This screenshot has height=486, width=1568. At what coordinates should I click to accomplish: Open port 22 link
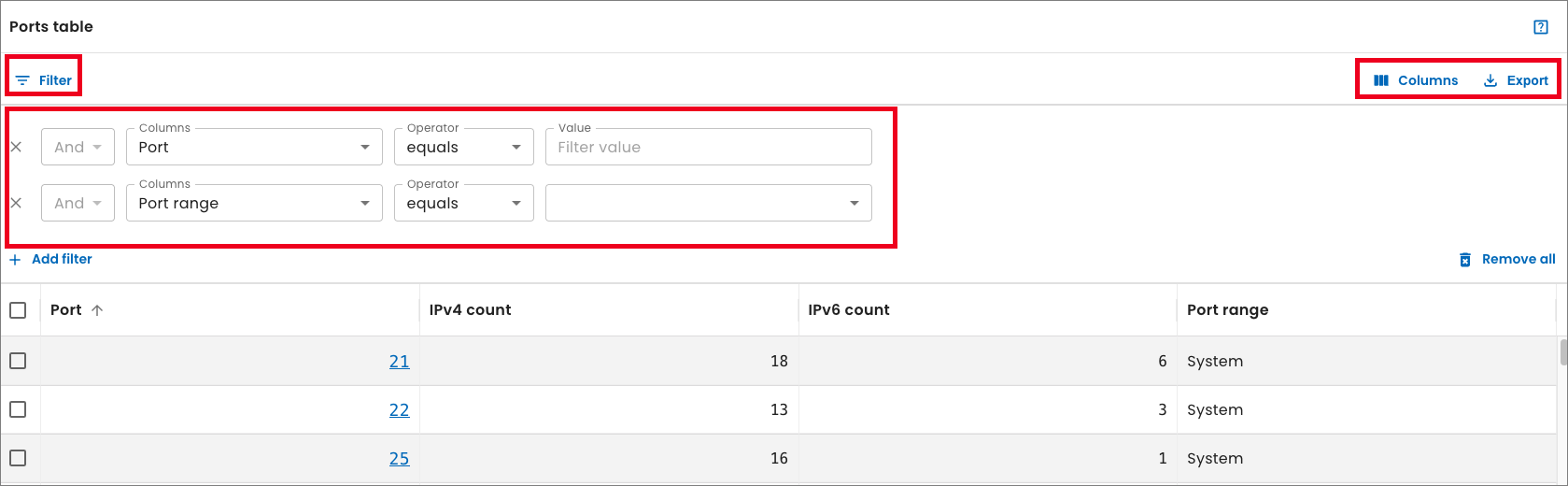[x=400, y=409]
